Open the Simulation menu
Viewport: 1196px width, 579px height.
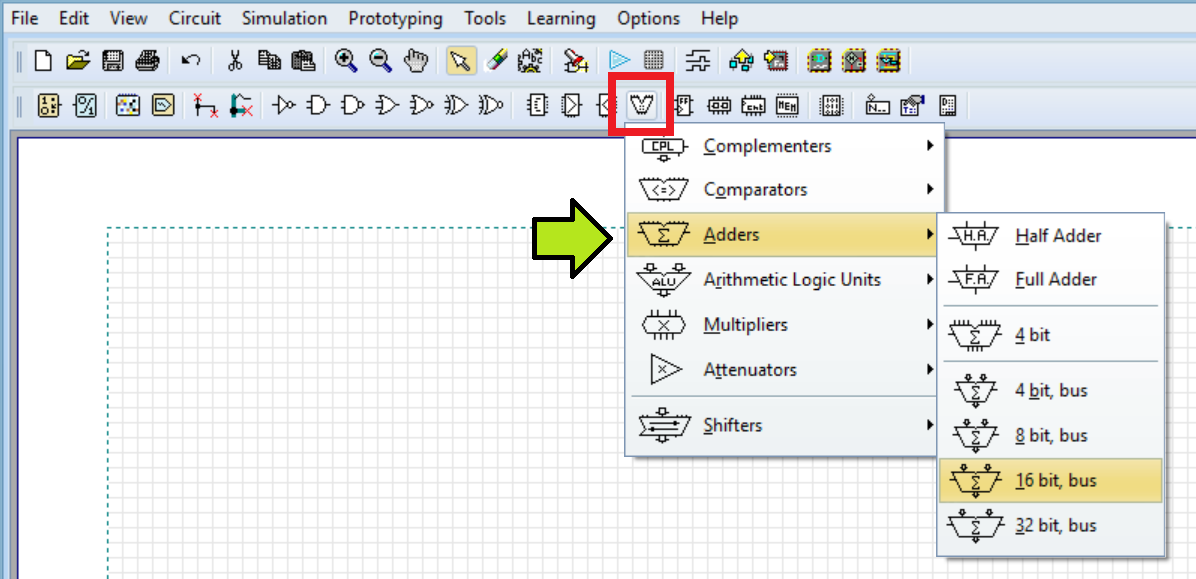click(285, 18)
